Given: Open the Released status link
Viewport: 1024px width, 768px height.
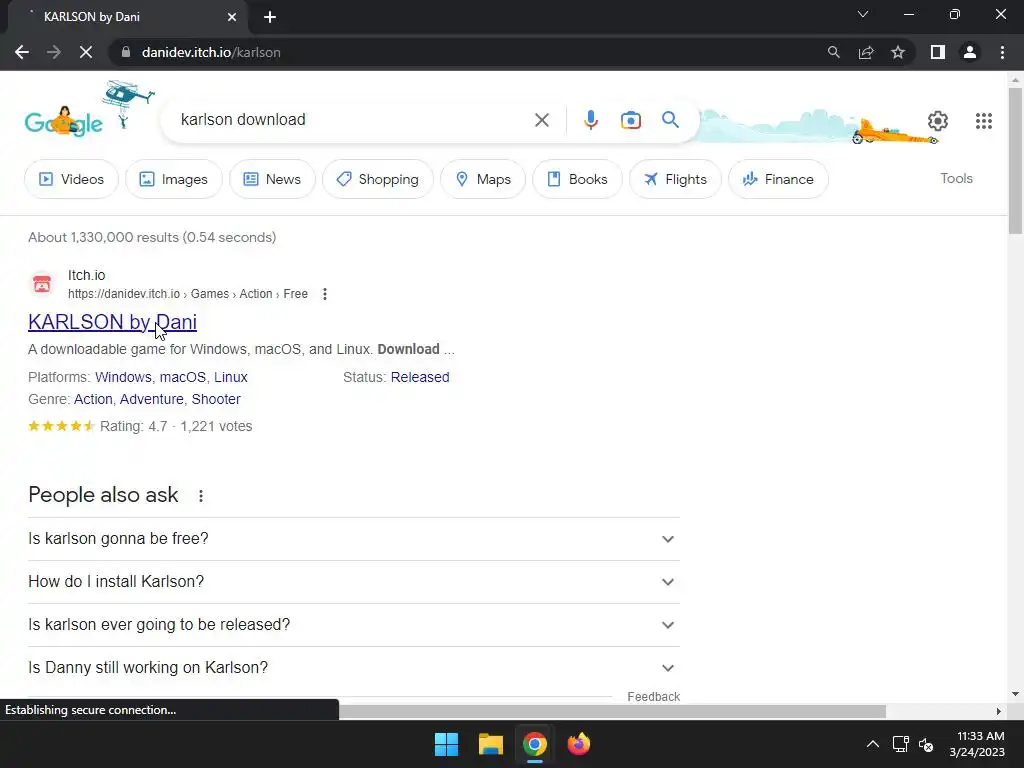Looking at the screenshot, I should (x=420, y=377).
